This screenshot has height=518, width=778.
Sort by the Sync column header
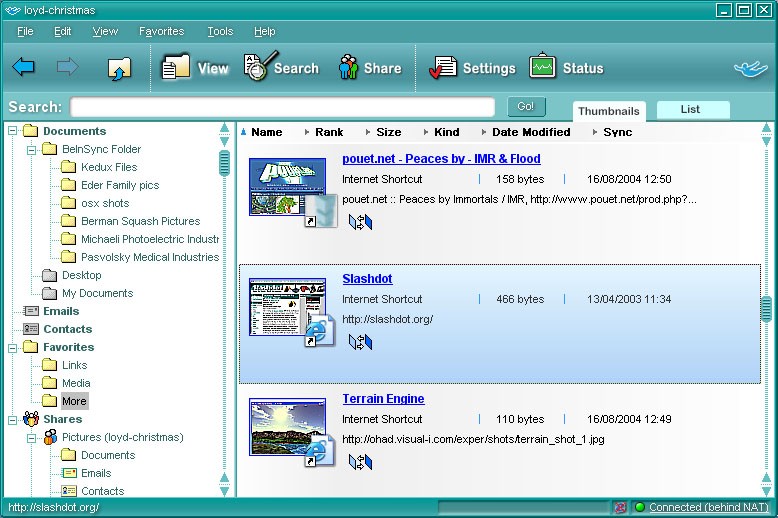[617, 132]
